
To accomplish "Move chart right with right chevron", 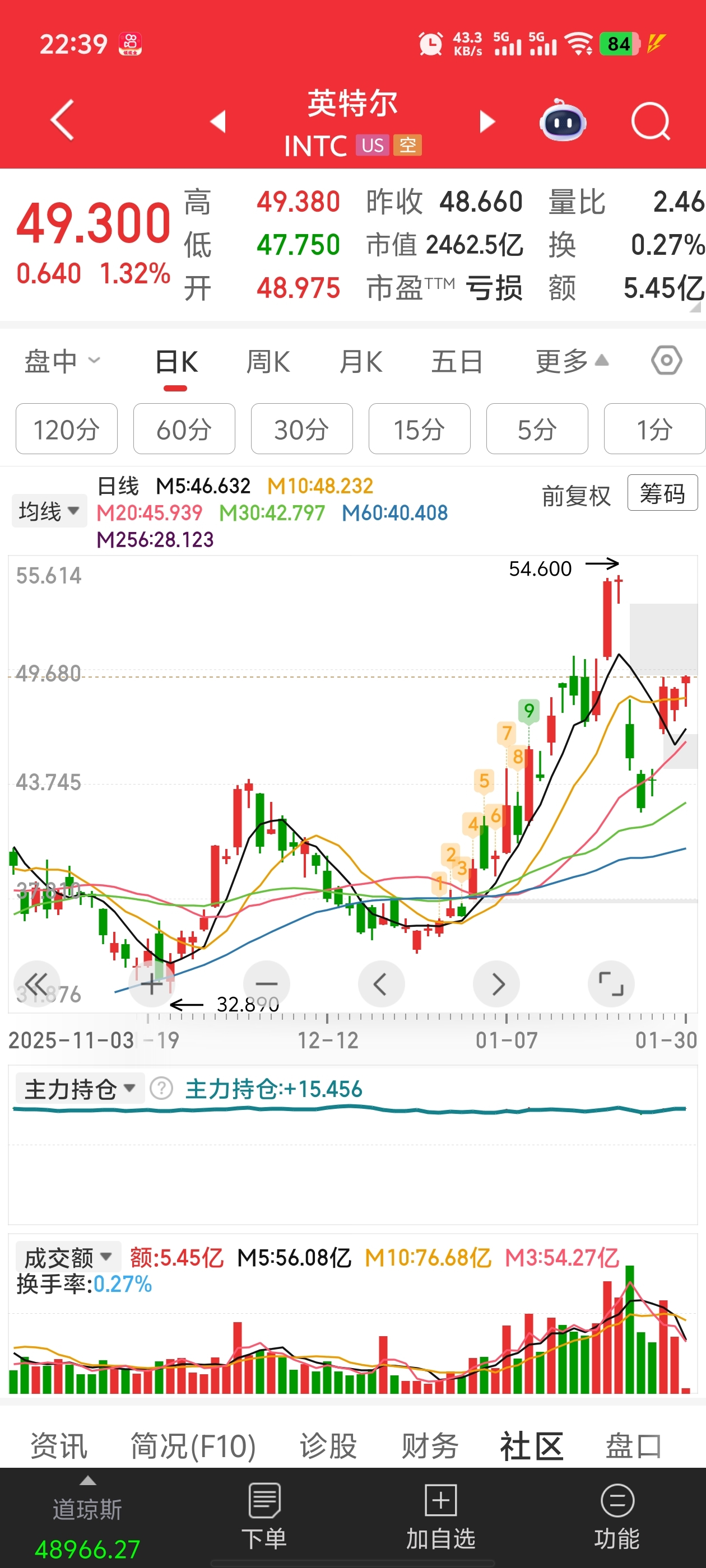I will [x=496, y=984].
